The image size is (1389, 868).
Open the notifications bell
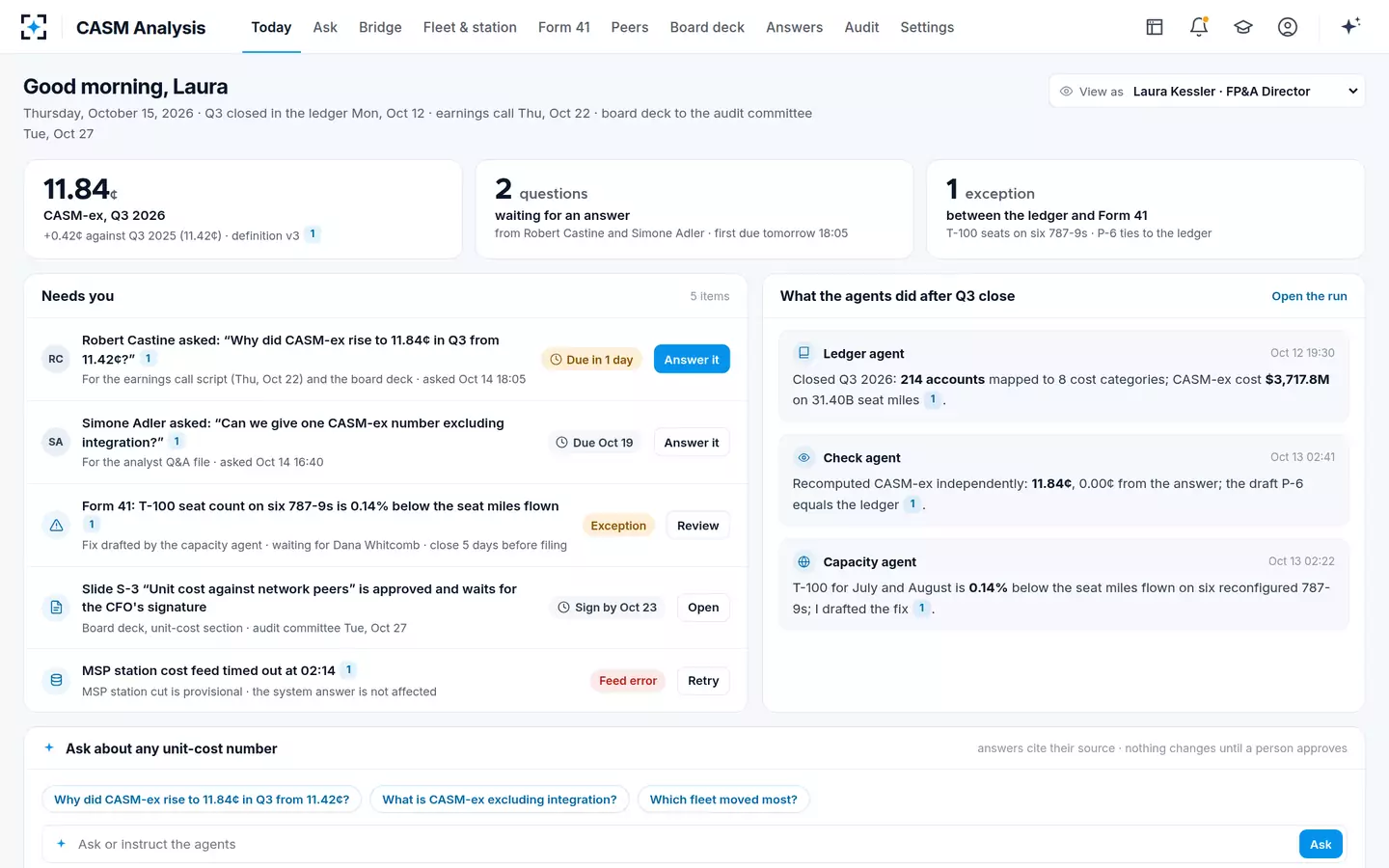pos(1199,27)
